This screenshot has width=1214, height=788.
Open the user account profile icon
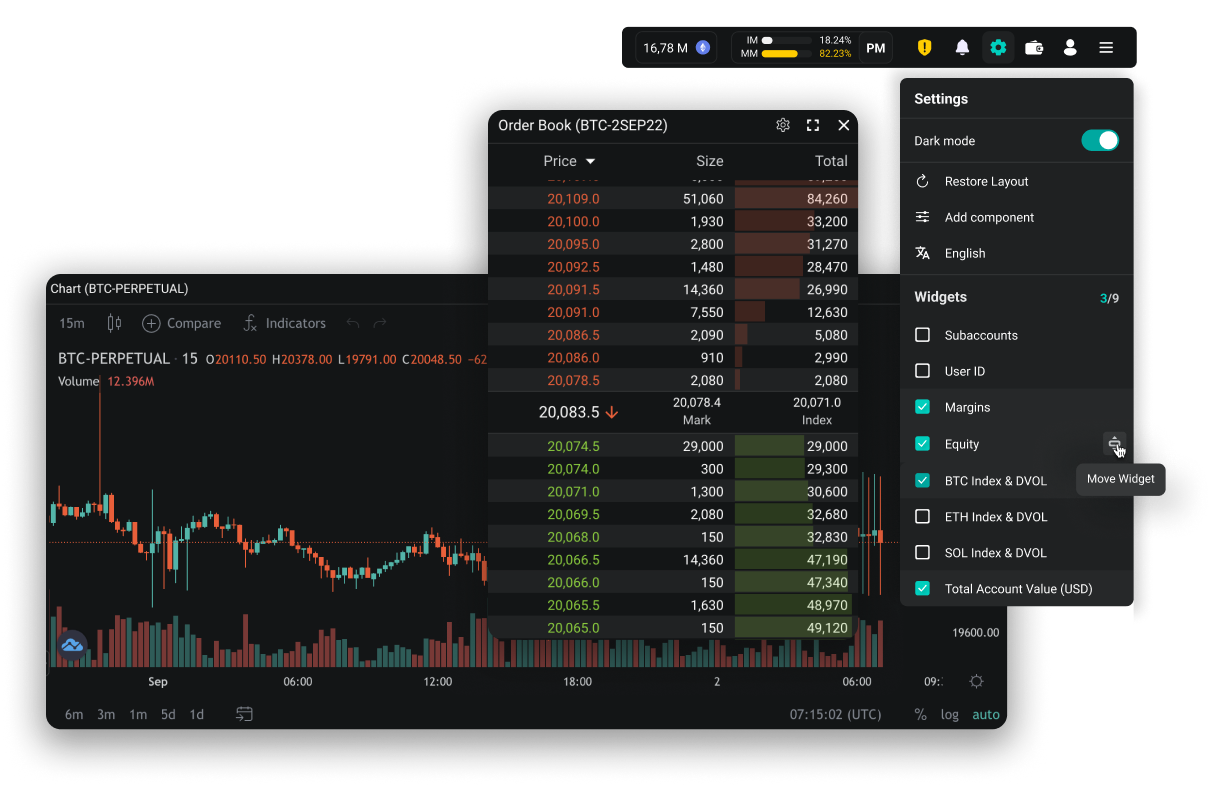pos(1070,47)
